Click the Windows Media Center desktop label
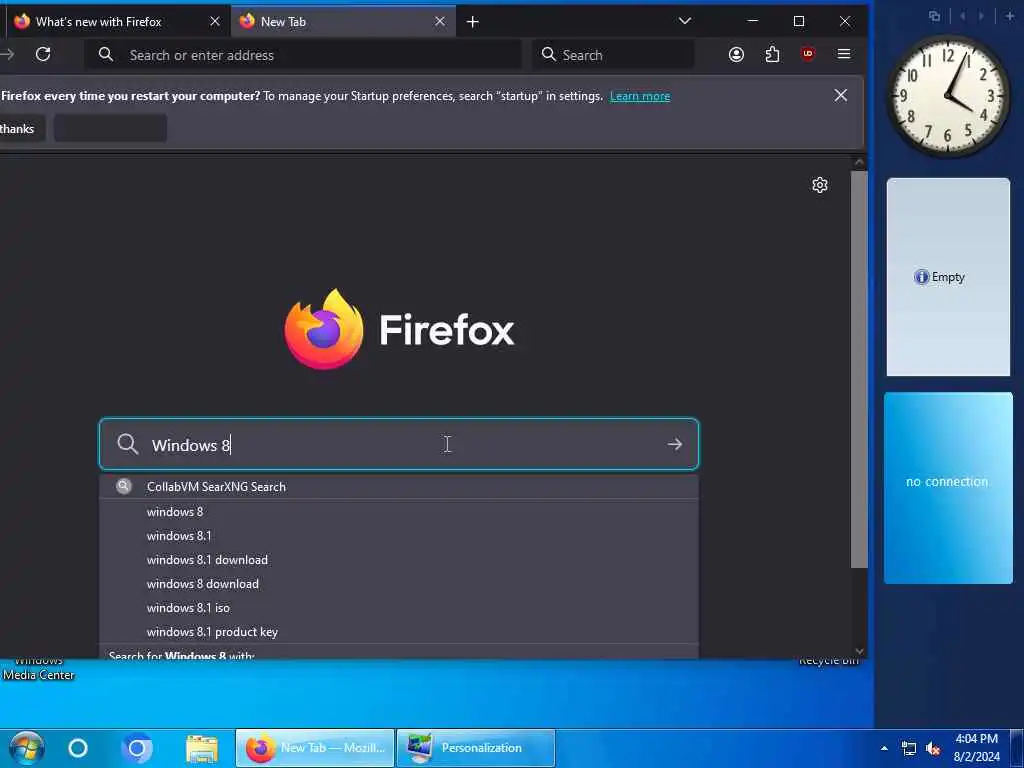1024x768 pixels. [x=39, y=669]
